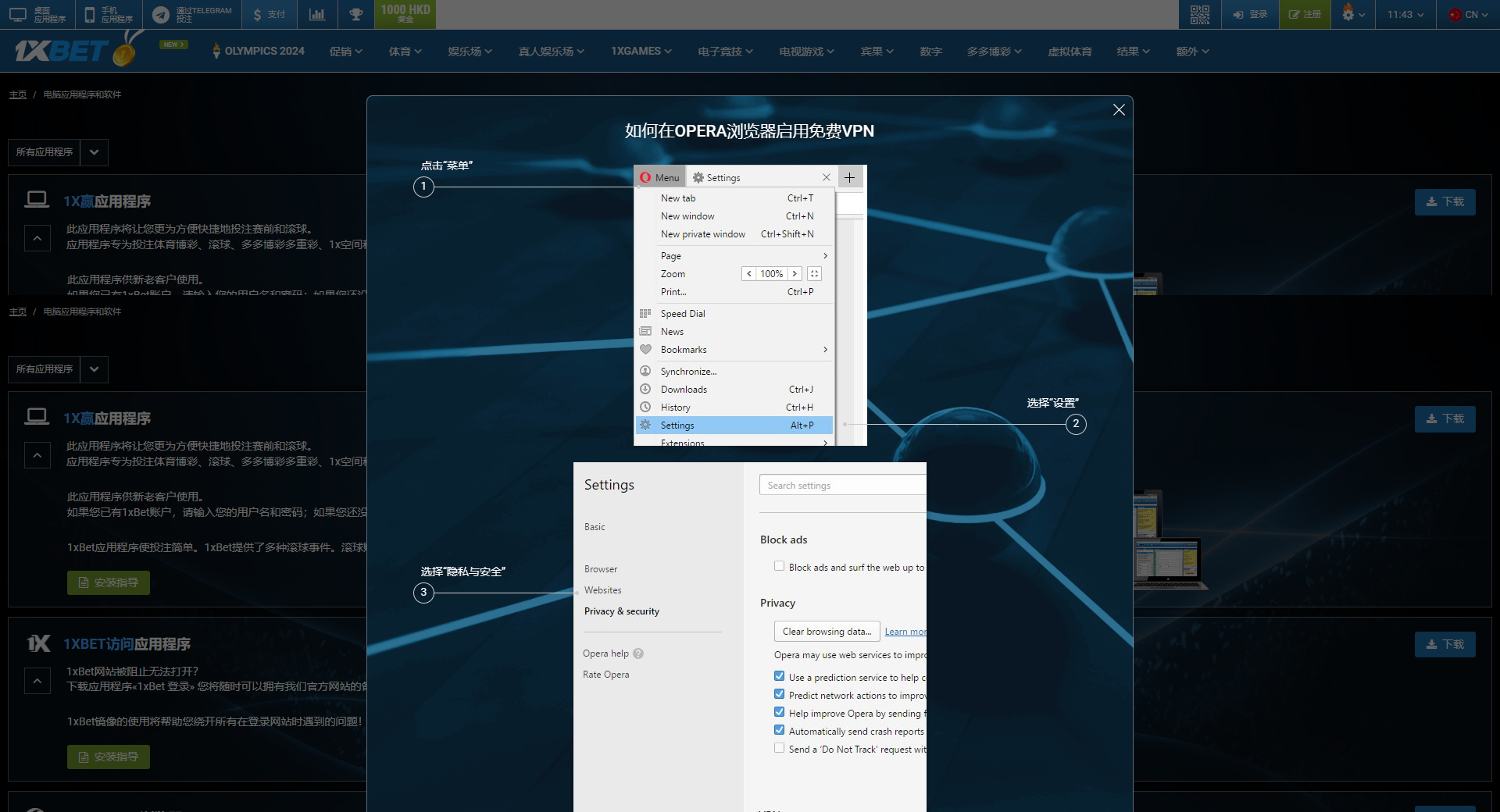Image resolution: width=1500 pixels, height=812 pixels.
Task: Click the Opera help question-mark icon
Action: tap(638, 654)
